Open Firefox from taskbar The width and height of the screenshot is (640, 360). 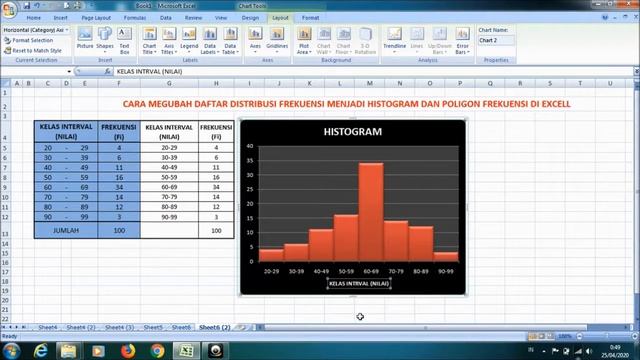pyautogui.click(x=128, y=351)
